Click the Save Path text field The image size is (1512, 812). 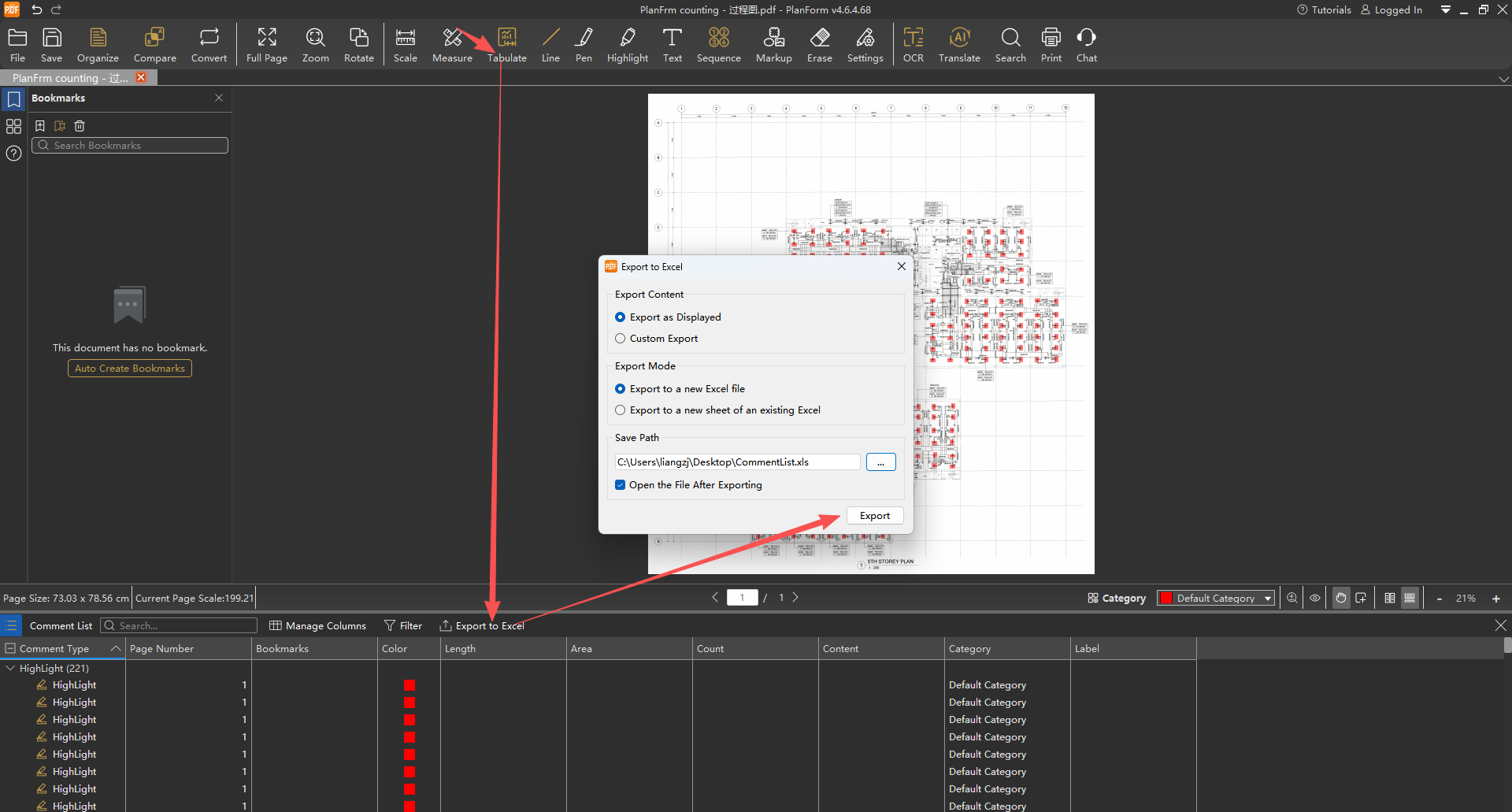tap(736, 462)
